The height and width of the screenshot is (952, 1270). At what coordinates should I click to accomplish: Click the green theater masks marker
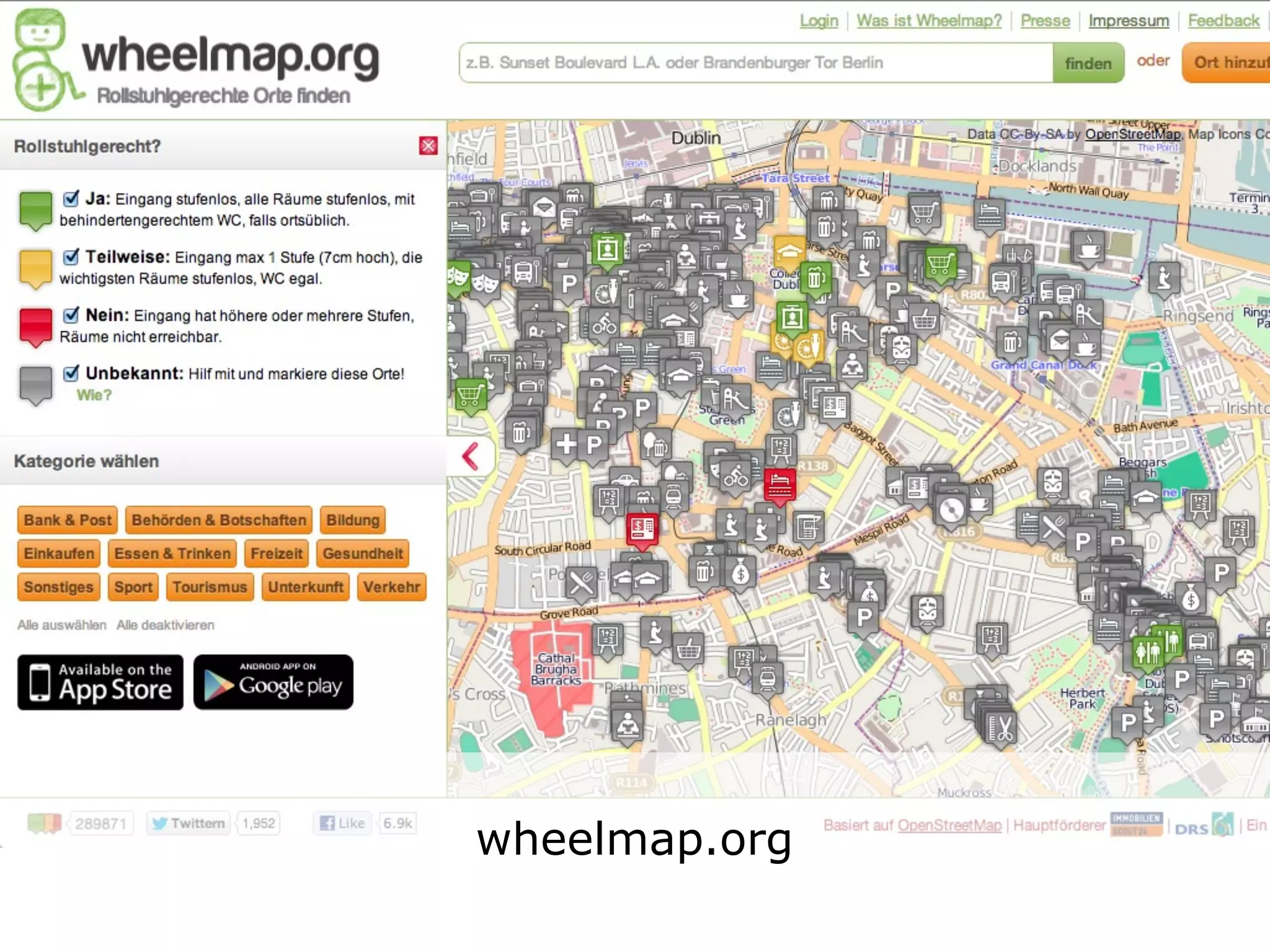click(x=458, y=277)
